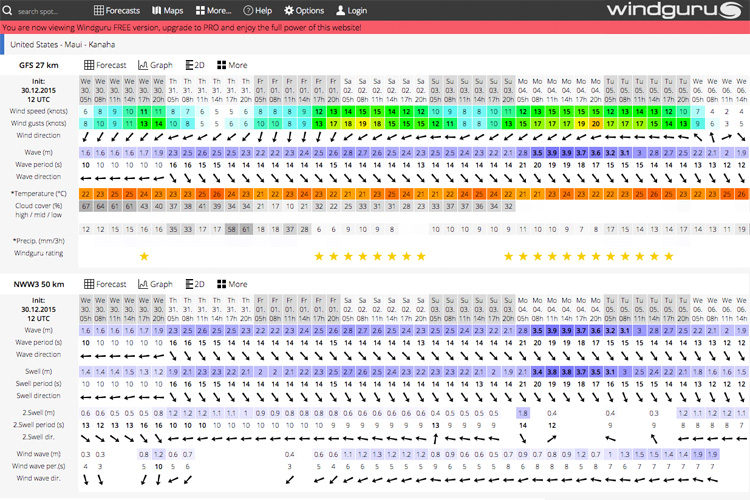Switch the GFS 27 km model to 2D view

195,65
